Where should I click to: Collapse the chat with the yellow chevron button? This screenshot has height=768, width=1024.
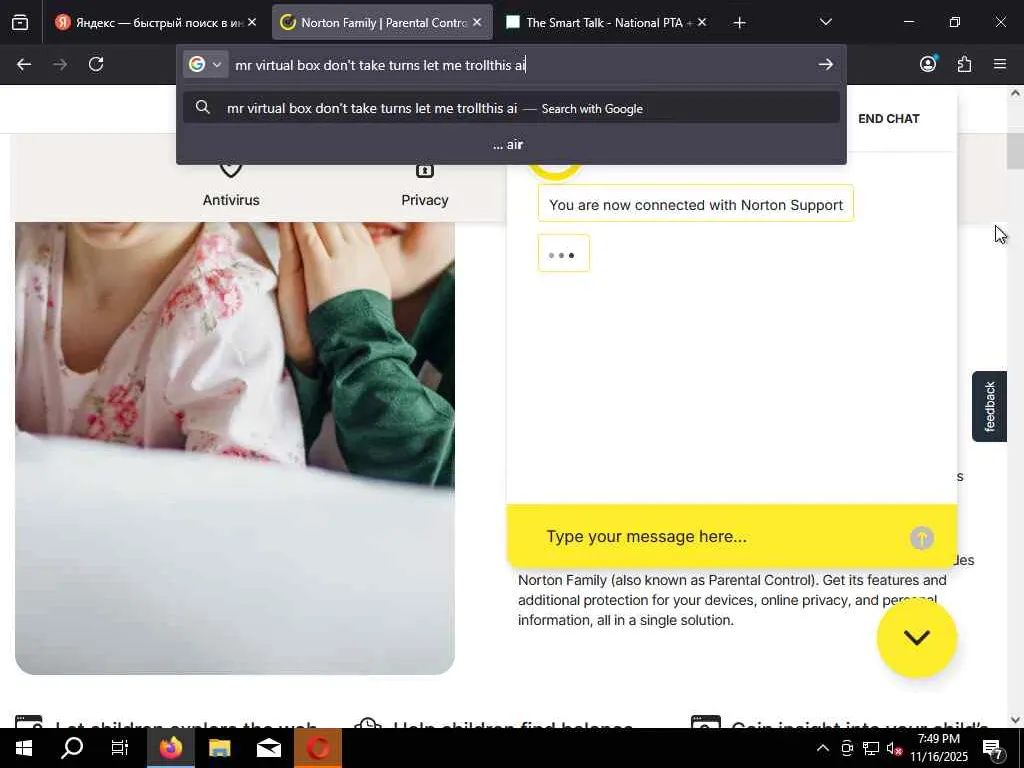click(x=916, y=638)
